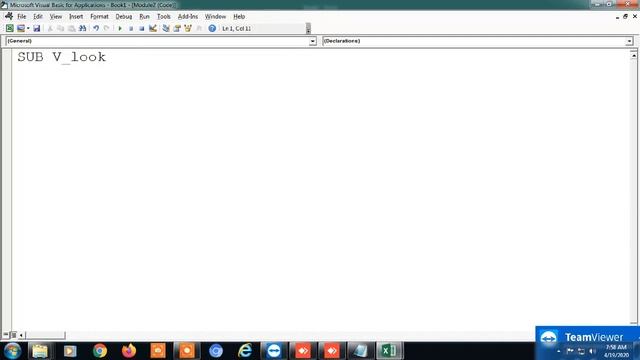Screen dimensions: 640x360
Task: Open the TeamViewer taskbar icon
Action: pos(274,351)
